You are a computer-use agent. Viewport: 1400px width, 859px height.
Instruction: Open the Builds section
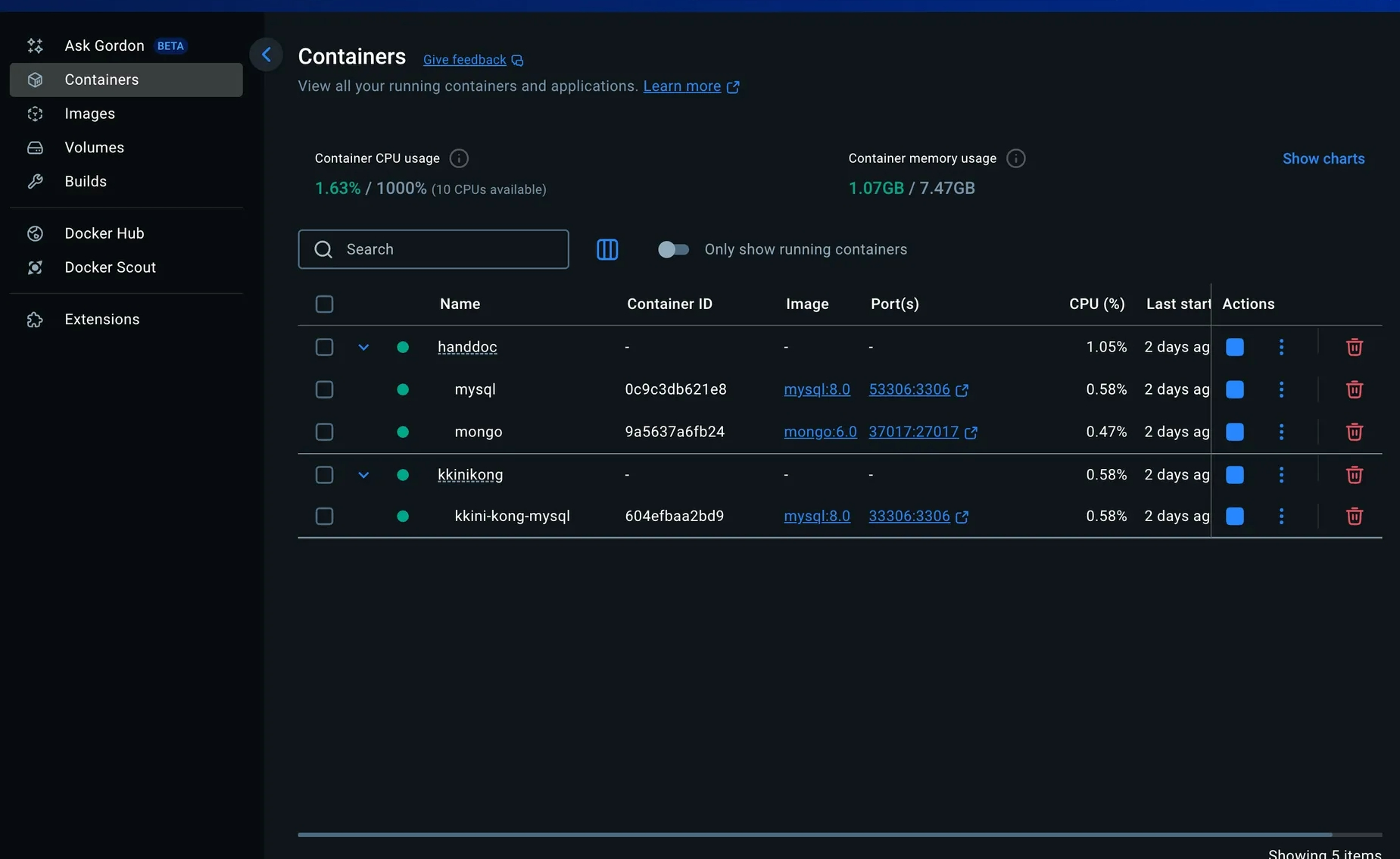click(126, 182)
